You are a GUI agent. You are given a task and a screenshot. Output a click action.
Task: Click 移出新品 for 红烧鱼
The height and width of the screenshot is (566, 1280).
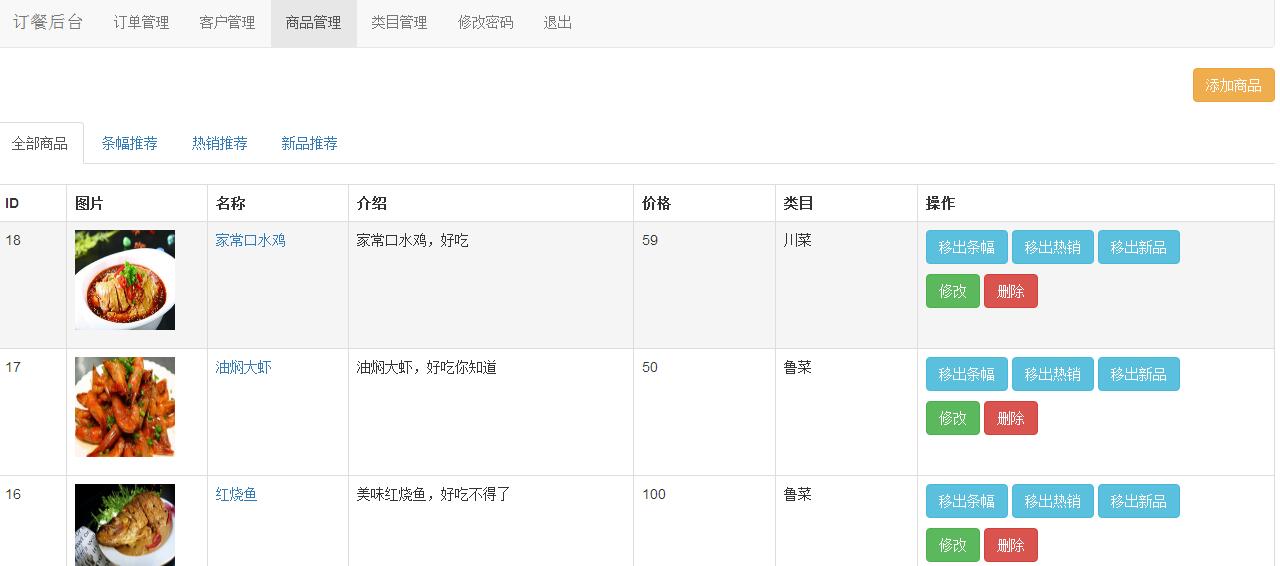[x=1138, y=501]
